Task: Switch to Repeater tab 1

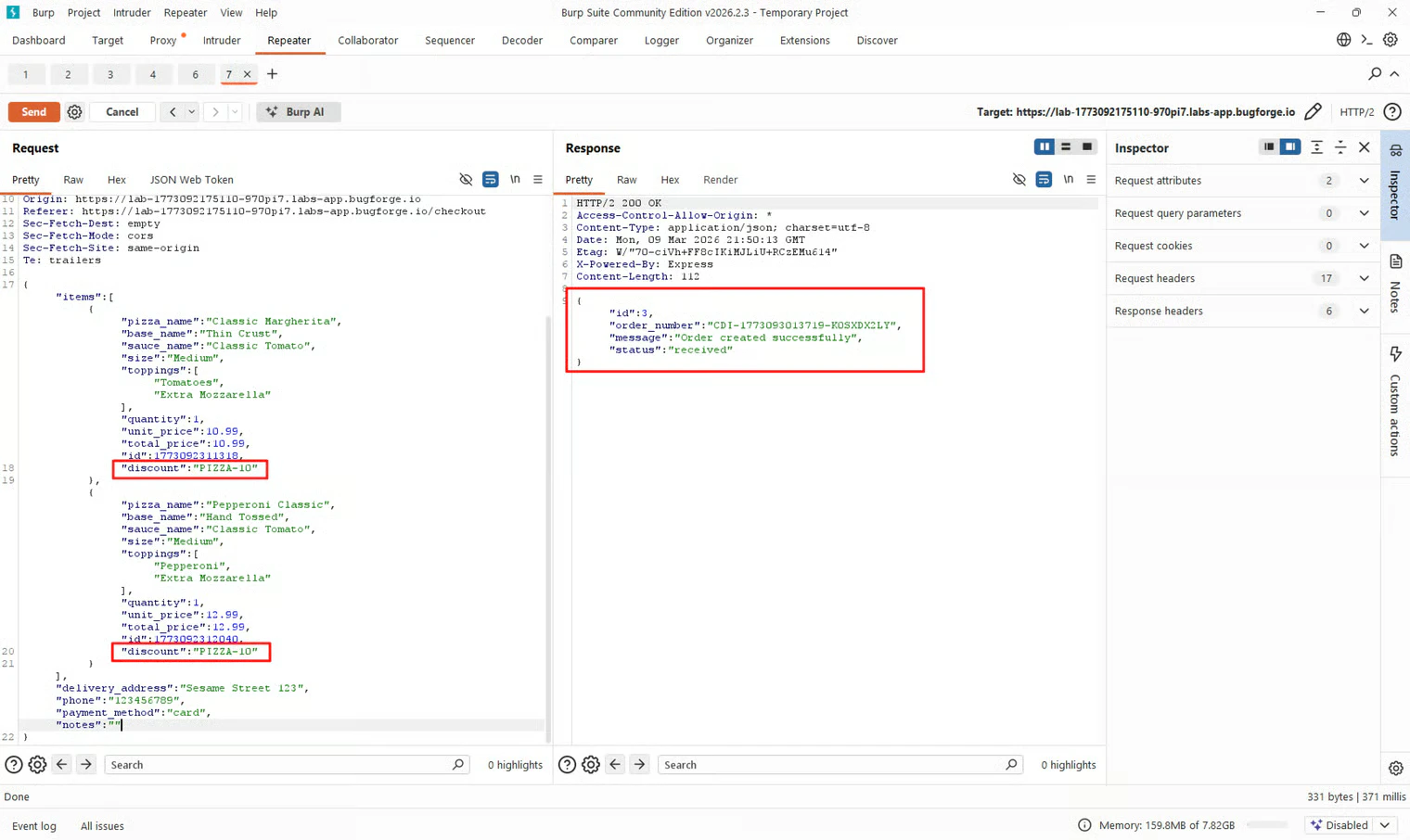Action: pos(25,74)
